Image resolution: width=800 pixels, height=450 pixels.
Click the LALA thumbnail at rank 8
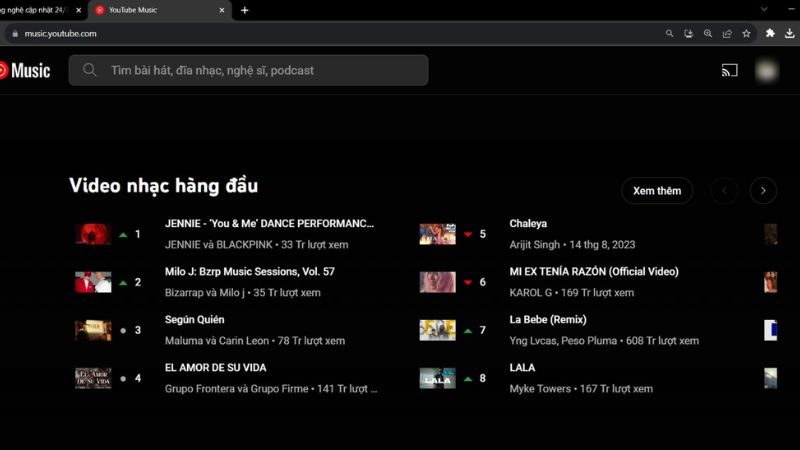click(x=437, y=378)
